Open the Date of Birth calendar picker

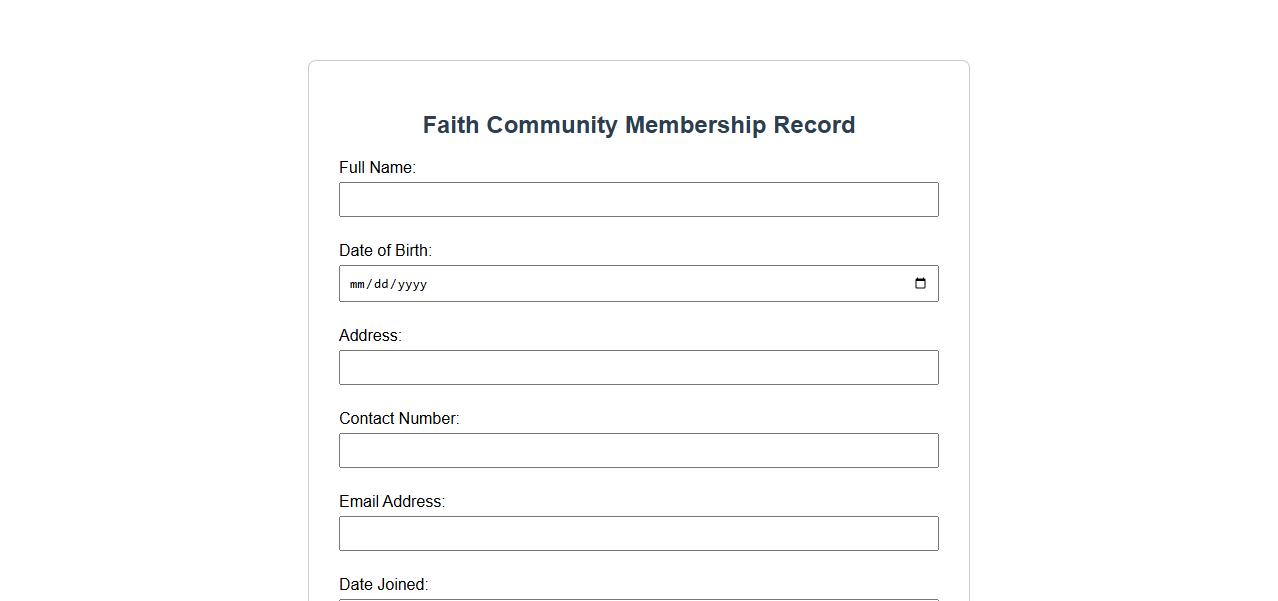point(920,284)
